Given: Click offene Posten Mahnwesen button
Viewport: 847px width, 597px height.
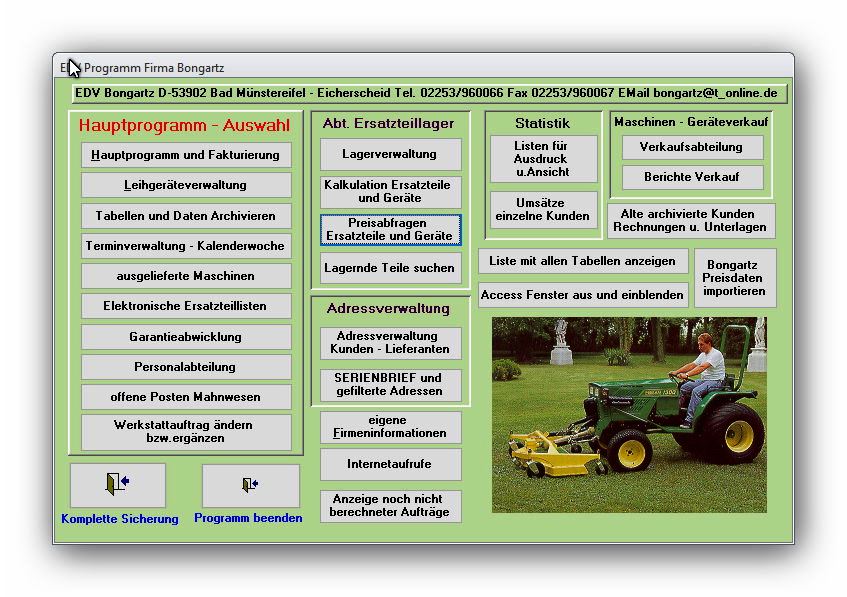Looking at the screenshot, I should (x=187, y=397).
